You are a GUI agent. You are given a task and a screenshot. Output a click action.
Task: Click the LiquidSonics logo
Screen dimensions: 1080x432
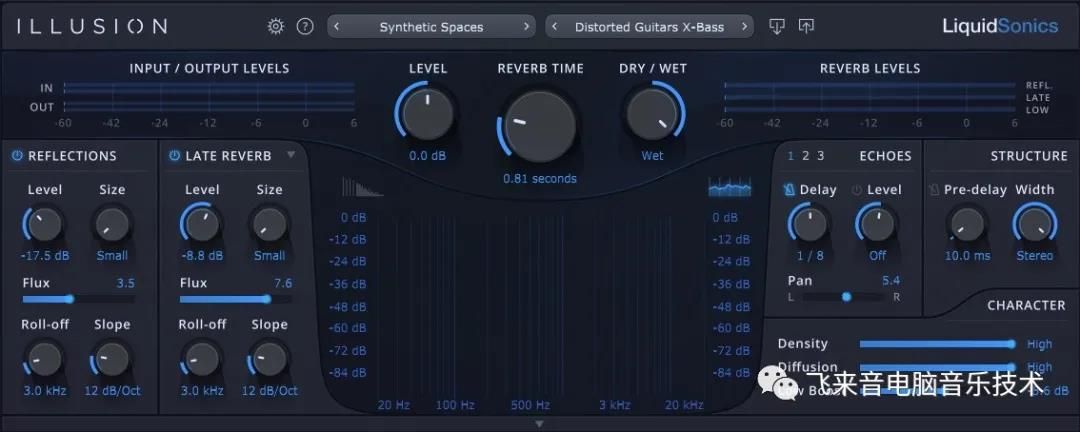point(1000,27)
